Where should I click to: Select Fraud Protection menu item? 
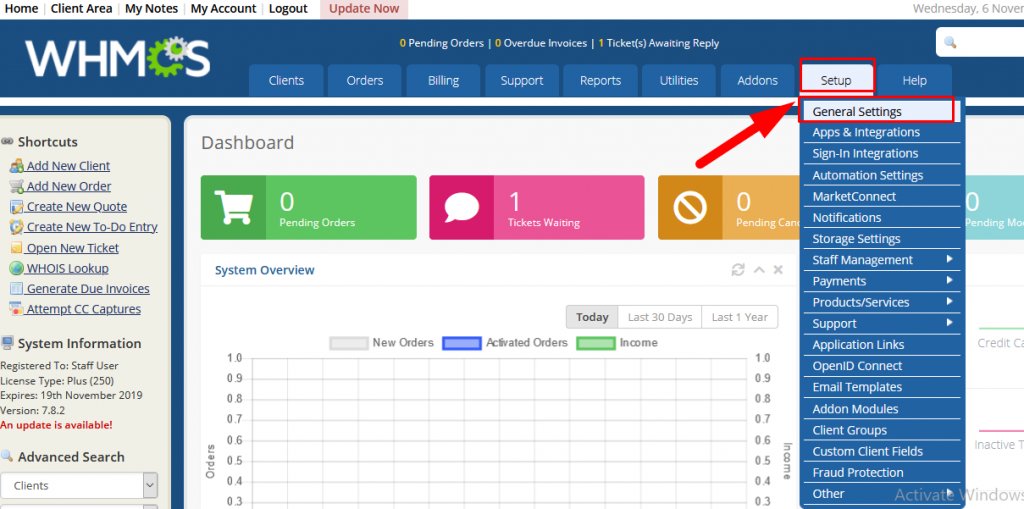click(880, 472)
